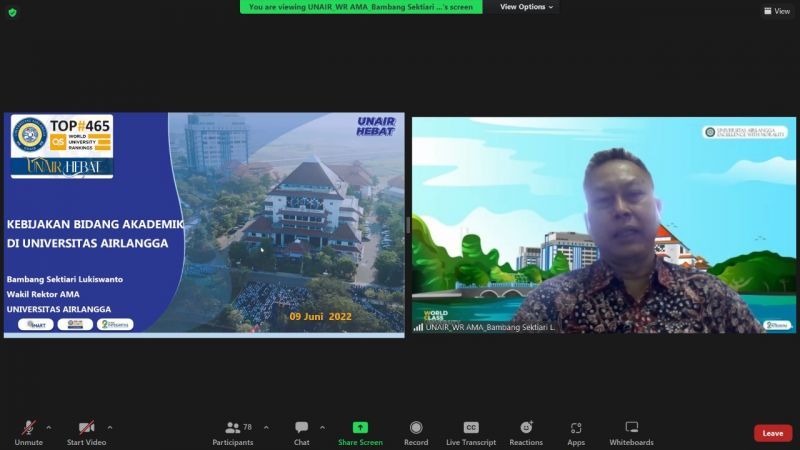This screenshot has width=800, height=450.
Task: Unmute the microphone
Action: click(29, 433)
